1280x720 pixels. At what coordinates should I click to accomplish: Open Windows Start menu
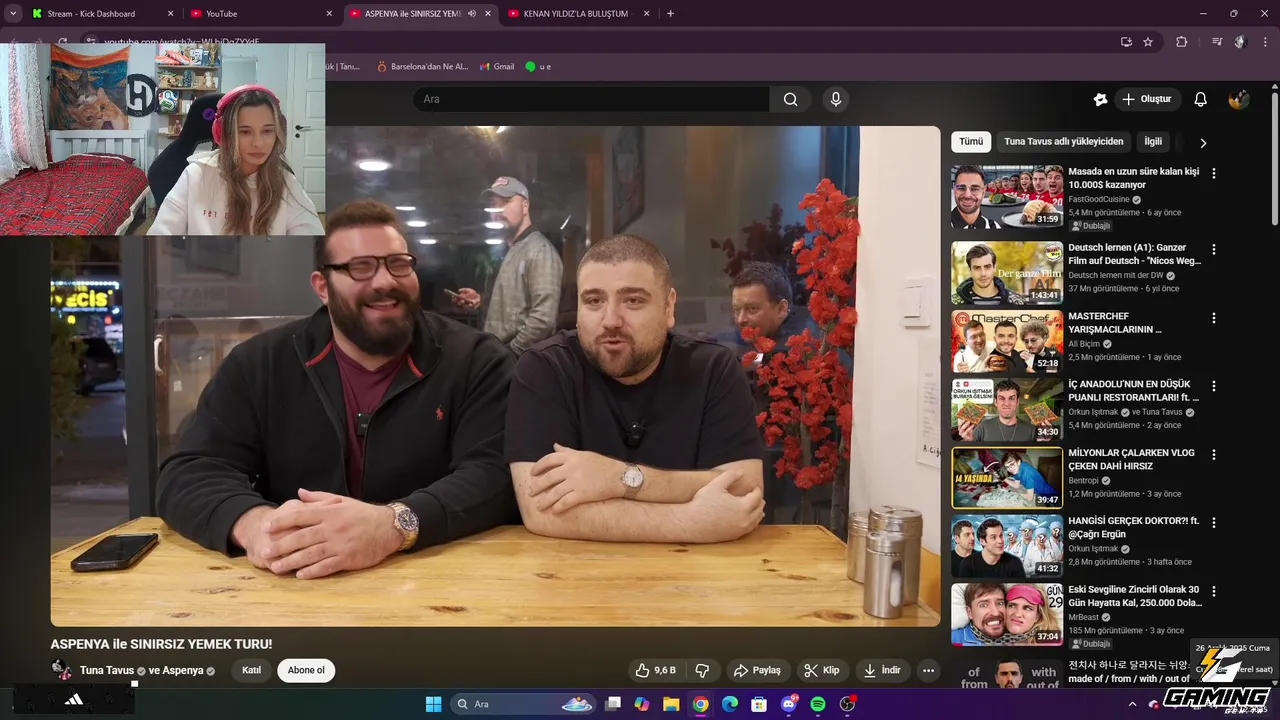433,704
